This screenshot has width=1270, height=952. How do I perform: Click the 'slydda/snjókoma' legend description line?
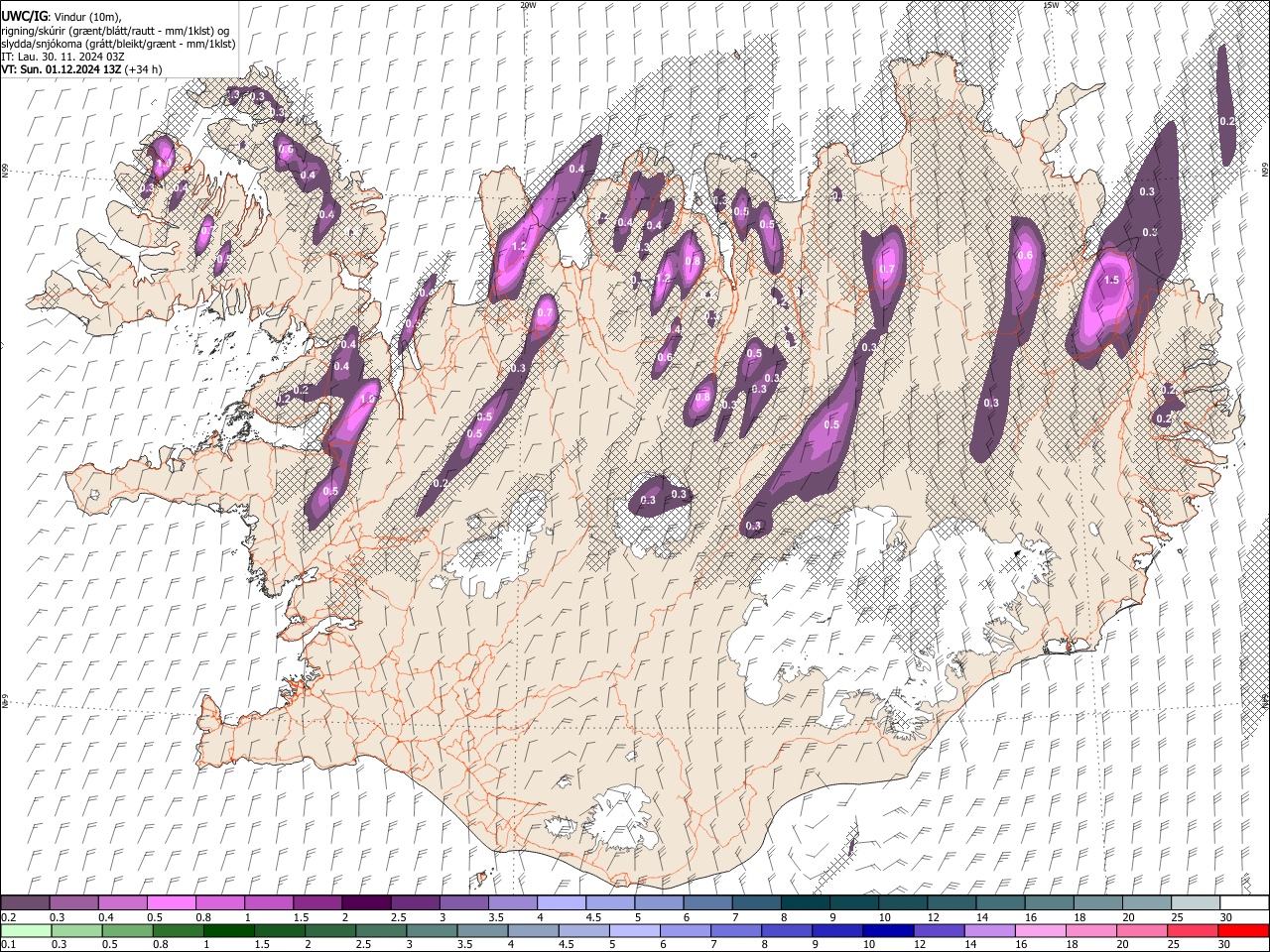click(x=118, y=44)
